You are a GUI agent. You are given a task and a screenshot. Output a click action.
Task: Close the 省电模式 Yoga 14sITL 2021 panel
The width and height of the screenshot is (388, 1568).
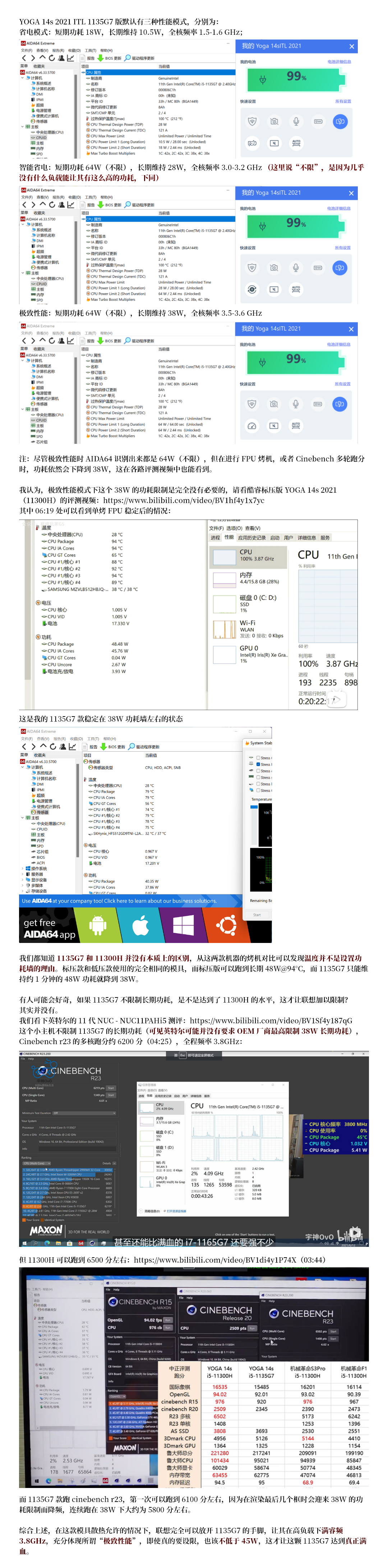point(351,46)
